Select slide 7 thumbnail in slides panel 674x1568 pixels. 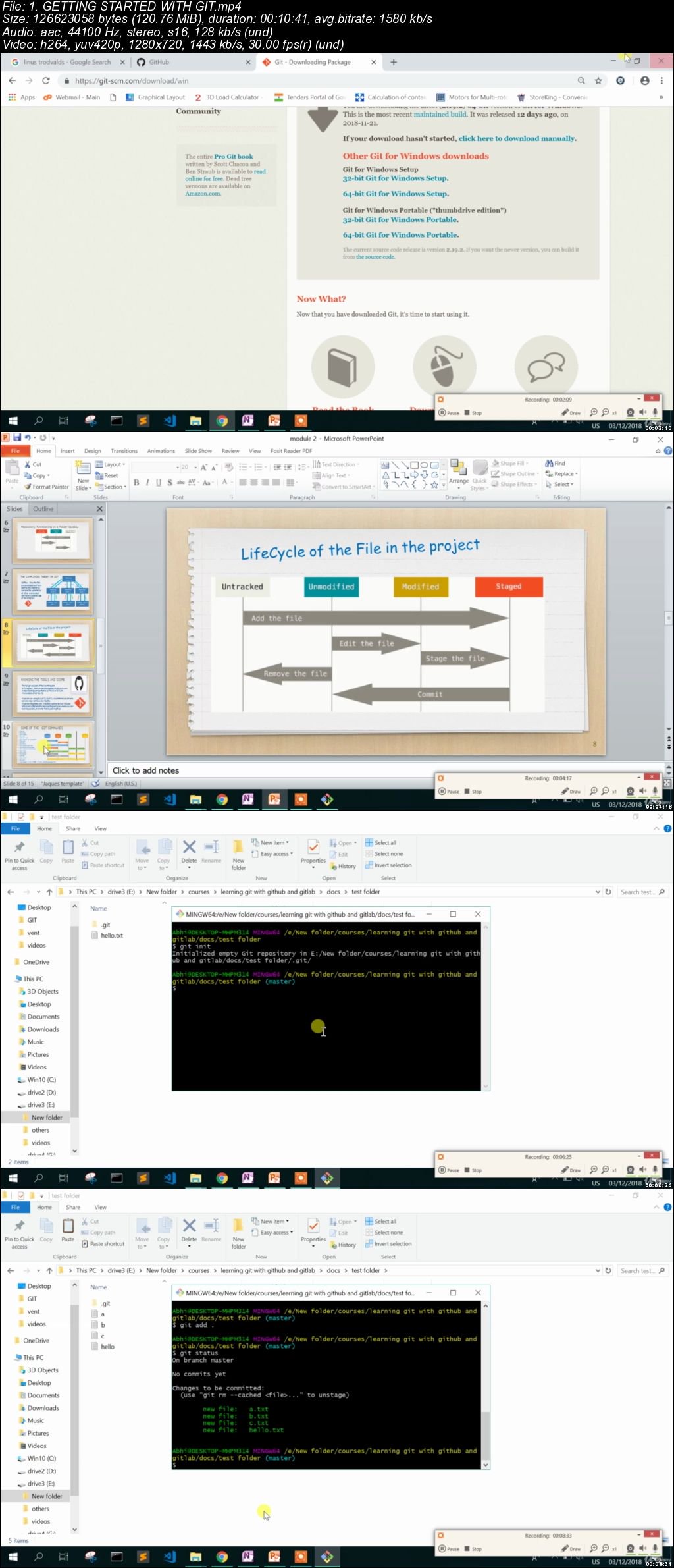[54, 591]
